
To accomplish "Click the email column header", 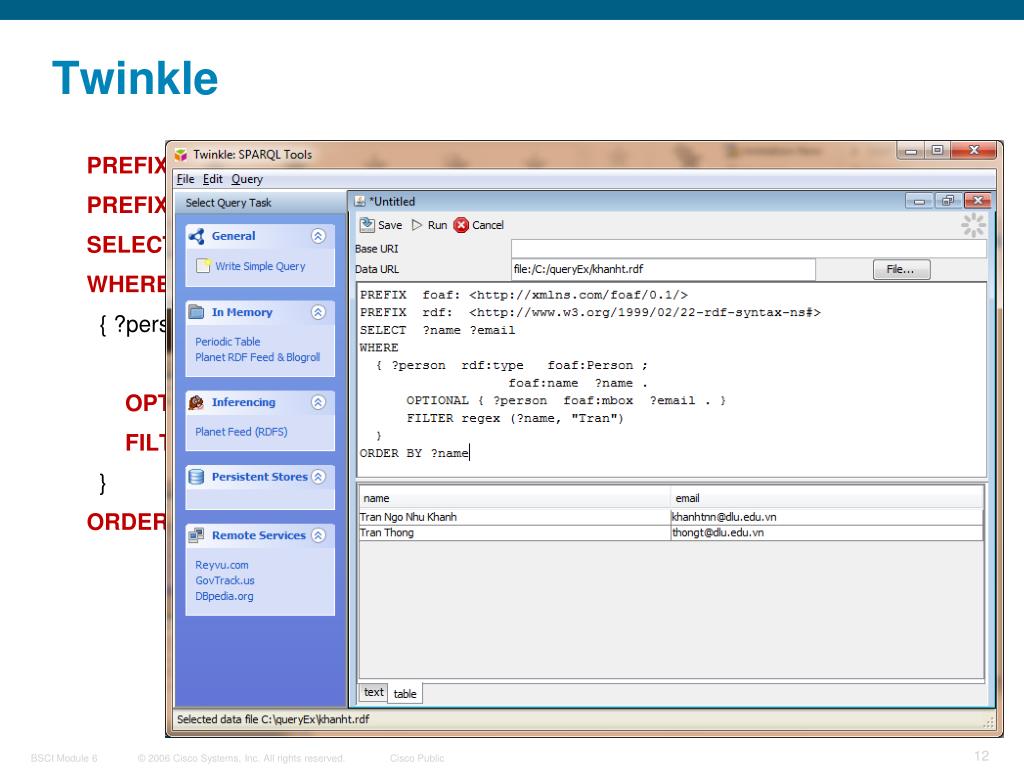I will 827,498.
